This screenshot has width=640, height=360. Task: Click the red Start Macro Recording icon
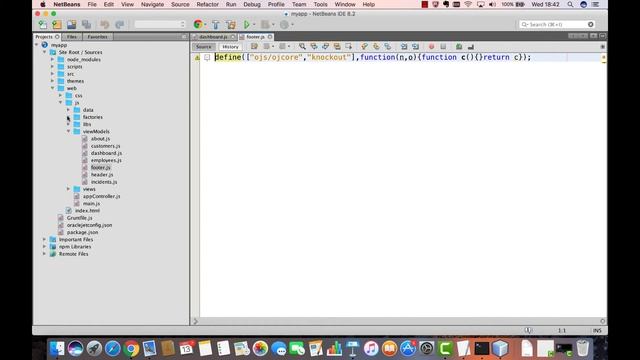coord(431,47)
